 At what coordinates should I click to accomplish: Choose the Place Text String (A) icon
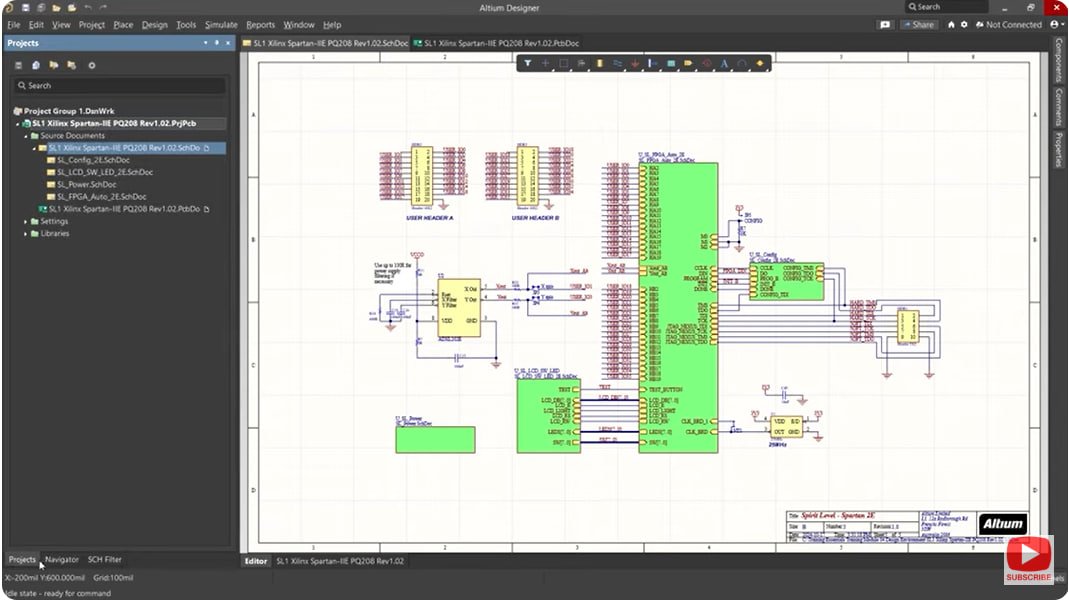725,63
